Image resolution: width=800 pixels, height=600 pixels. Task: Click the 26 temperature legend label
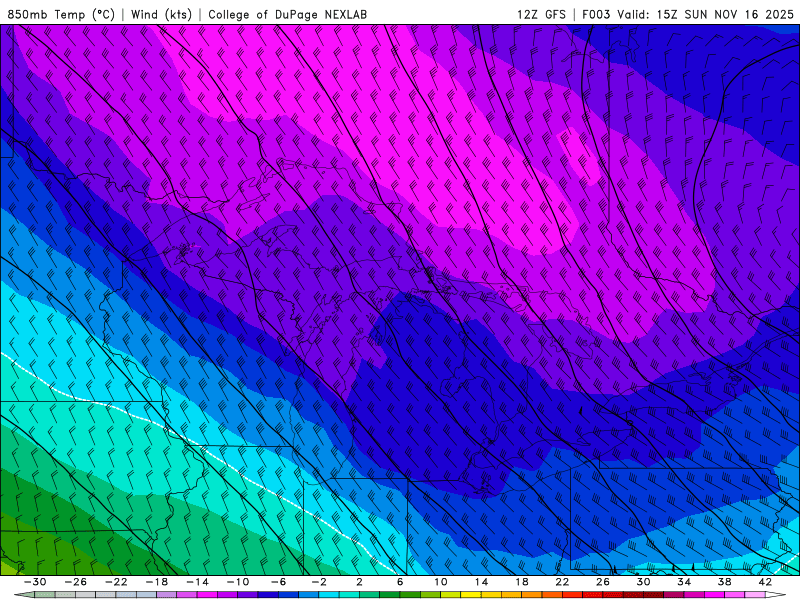(x=603, y=582)
